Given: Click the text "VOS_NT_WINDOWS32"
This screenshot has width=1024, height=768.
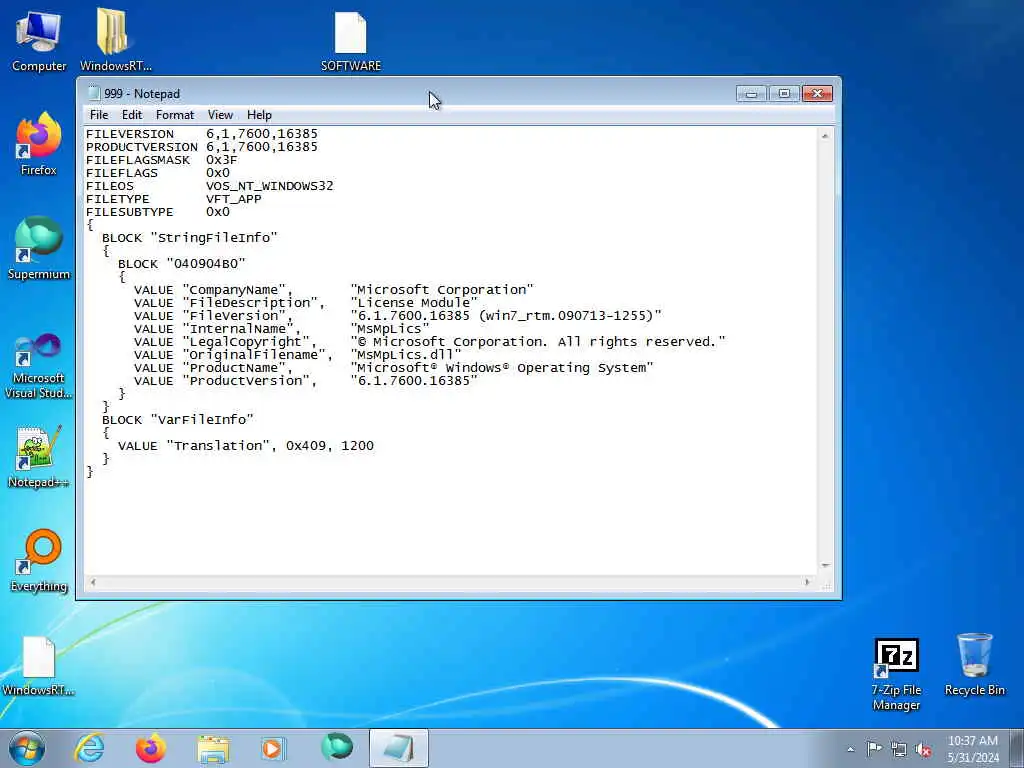Looking at the screenshot, I should (270, 186).
